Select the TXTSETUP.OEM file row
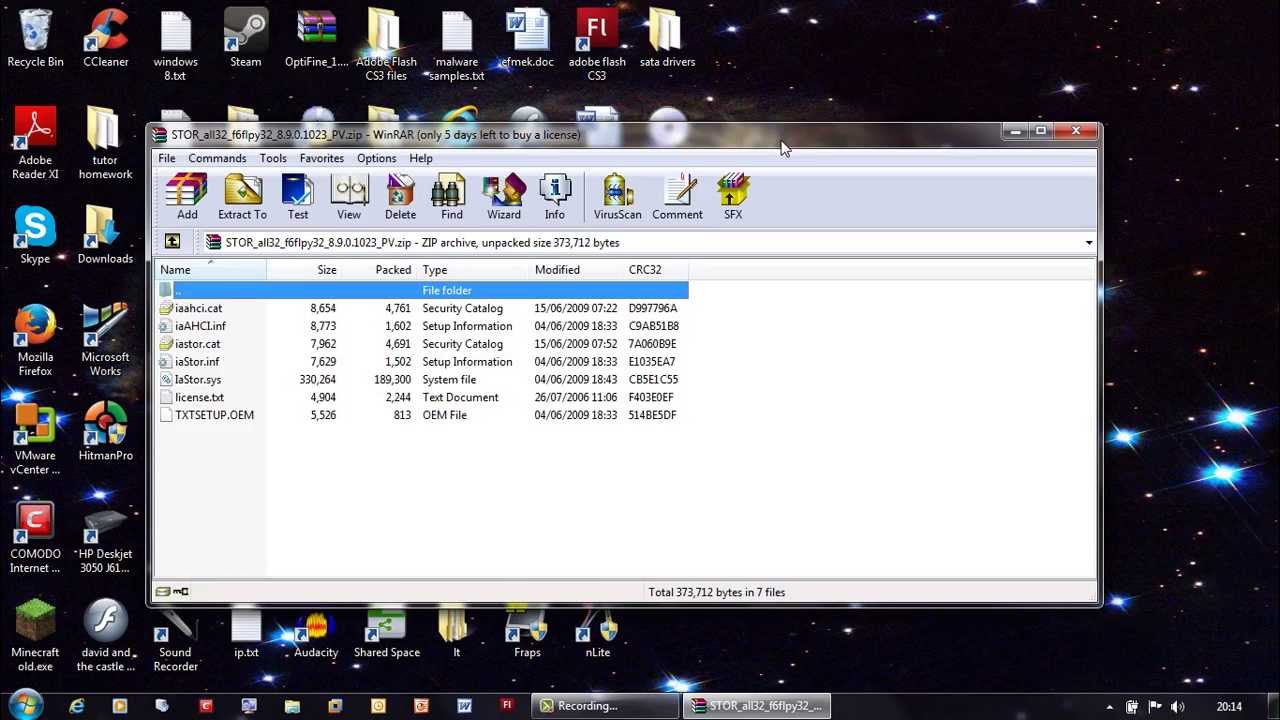The image size is (1280, 720). tap(423, 415)
